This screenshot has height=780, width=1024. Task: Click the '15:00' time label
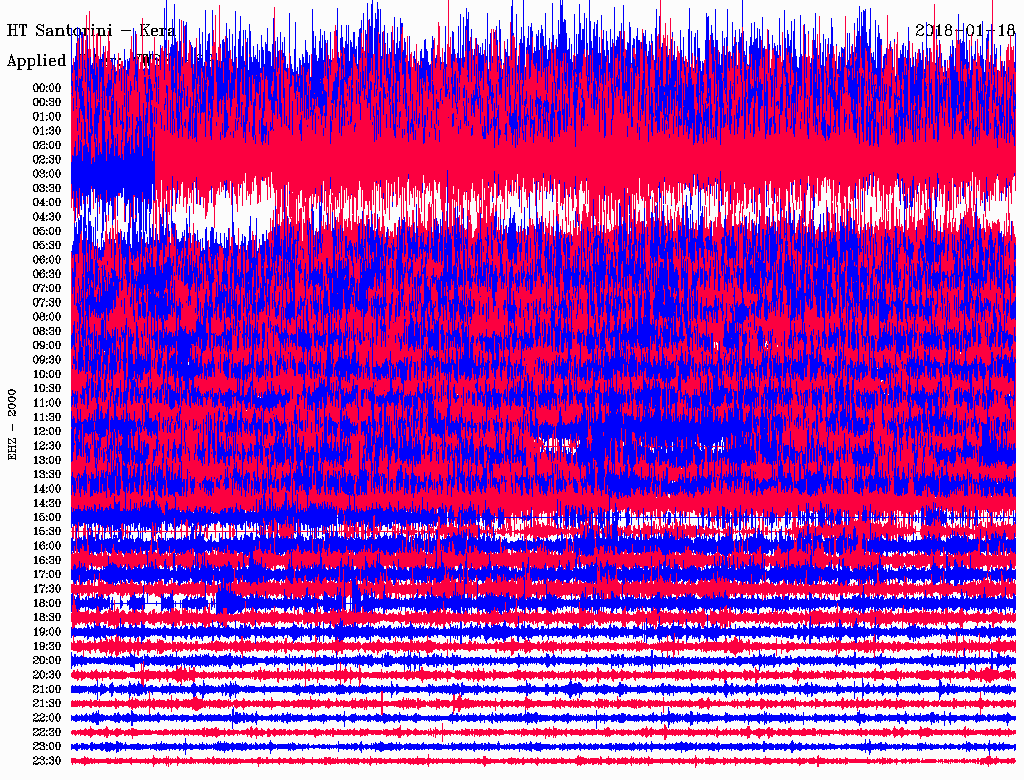(x=47, y=517)
